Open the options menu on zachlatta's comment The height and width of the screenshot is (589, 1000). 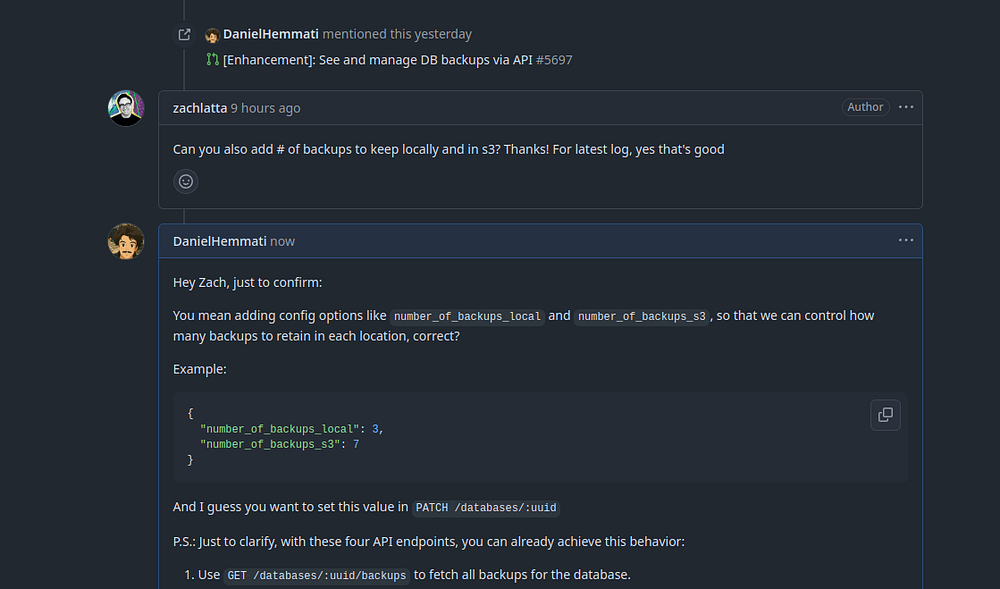point(906,107)
